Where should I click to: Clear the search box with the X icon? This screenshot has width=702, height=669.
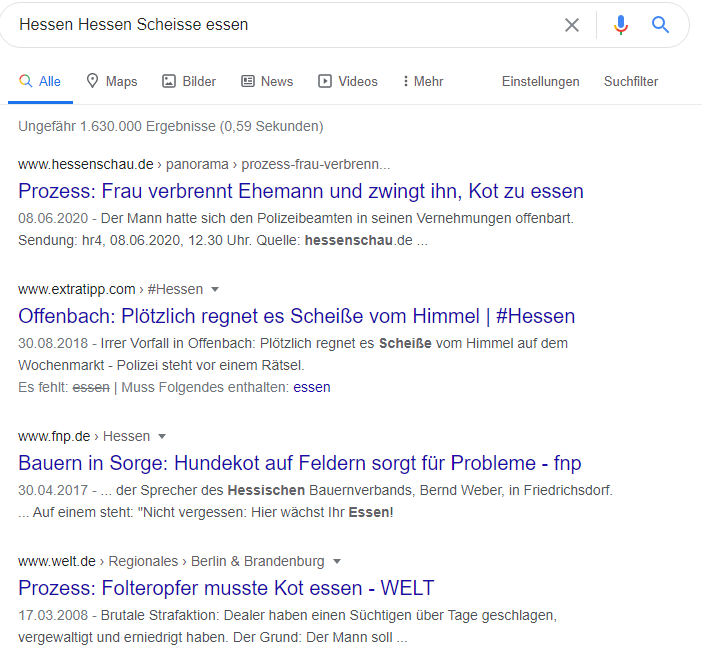572,25
